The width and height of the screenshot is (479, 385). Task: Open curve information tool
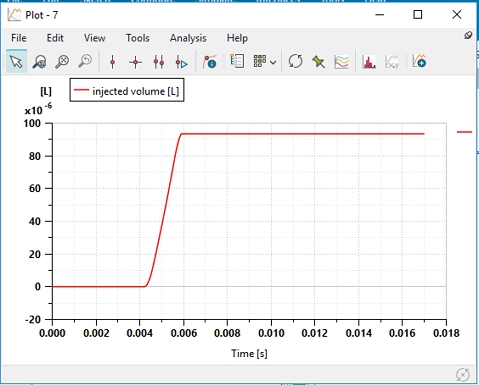click(210, 62)
